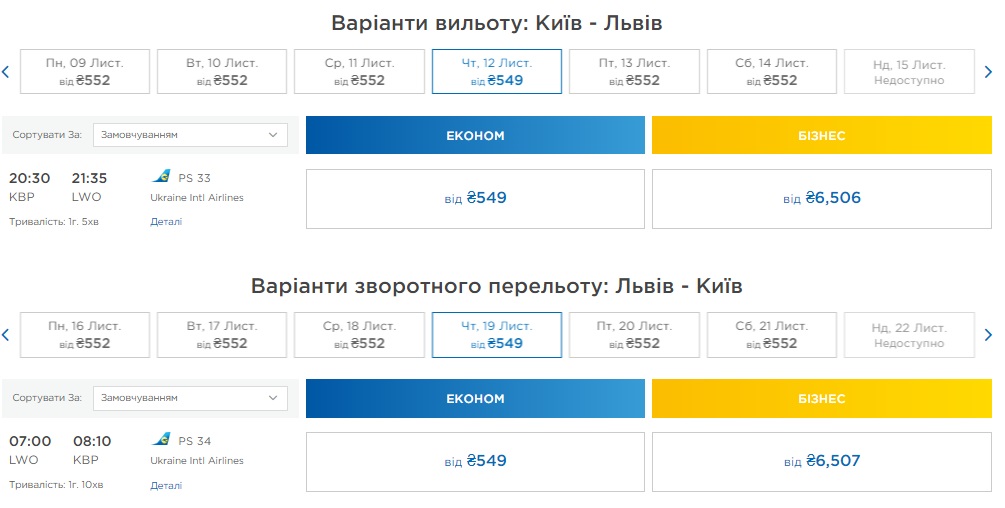
Task: Click return yellow БІЗНЕС column header
Action: [821, 398]
